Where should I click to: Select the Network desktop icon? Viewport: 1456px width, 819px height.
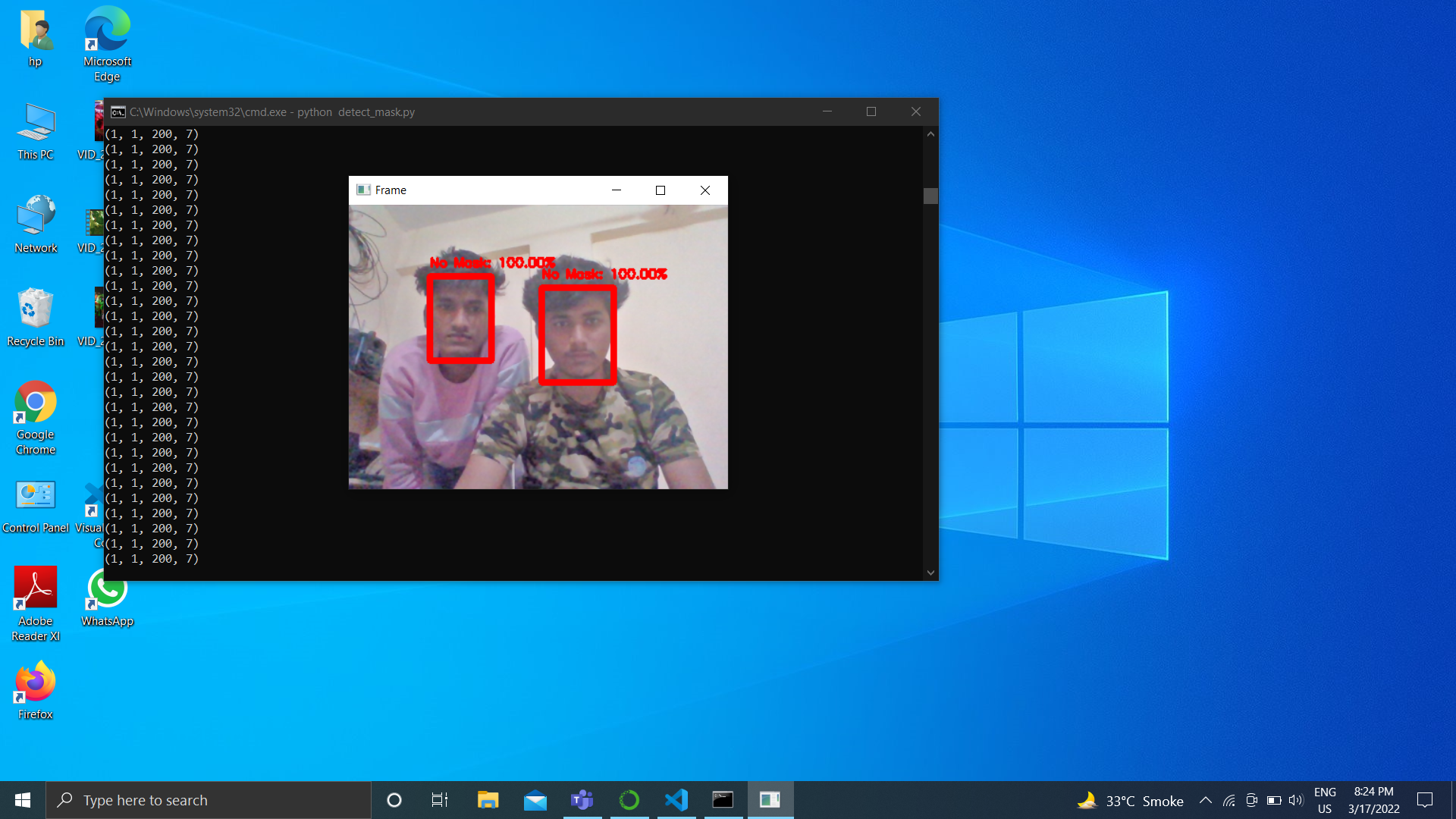click(36, 224)
